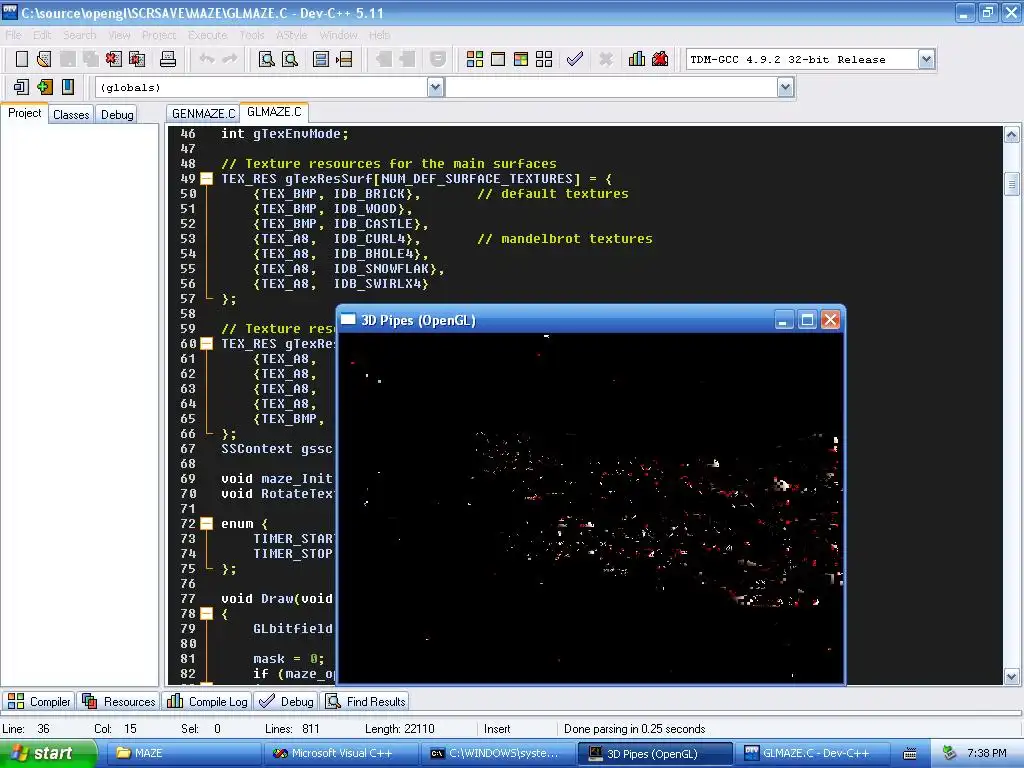Viewport: 1024px width, 768px height.
Task: Switch to the Debug side tab
Action: tap(117, 114)
